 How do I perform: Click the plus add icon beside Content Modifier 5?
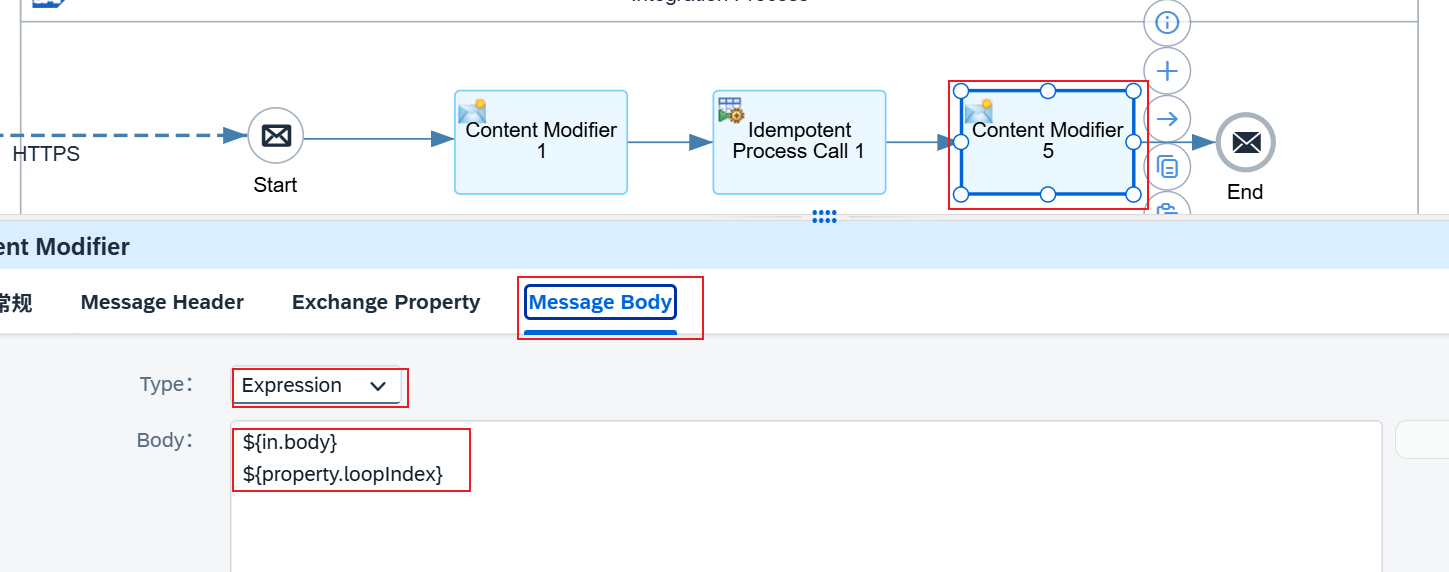click(x=1167, y=71)
